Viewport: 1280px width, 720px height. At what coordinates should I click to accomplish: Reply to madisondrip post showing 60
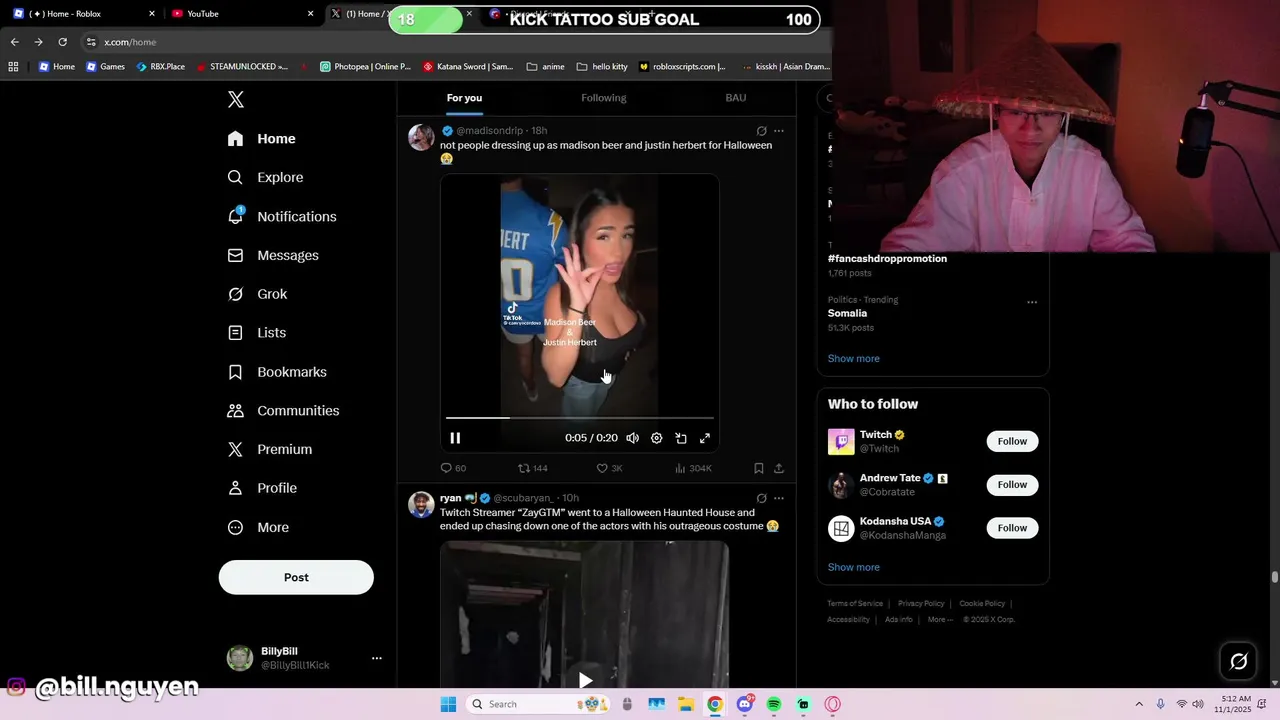[x=453, y=468]
